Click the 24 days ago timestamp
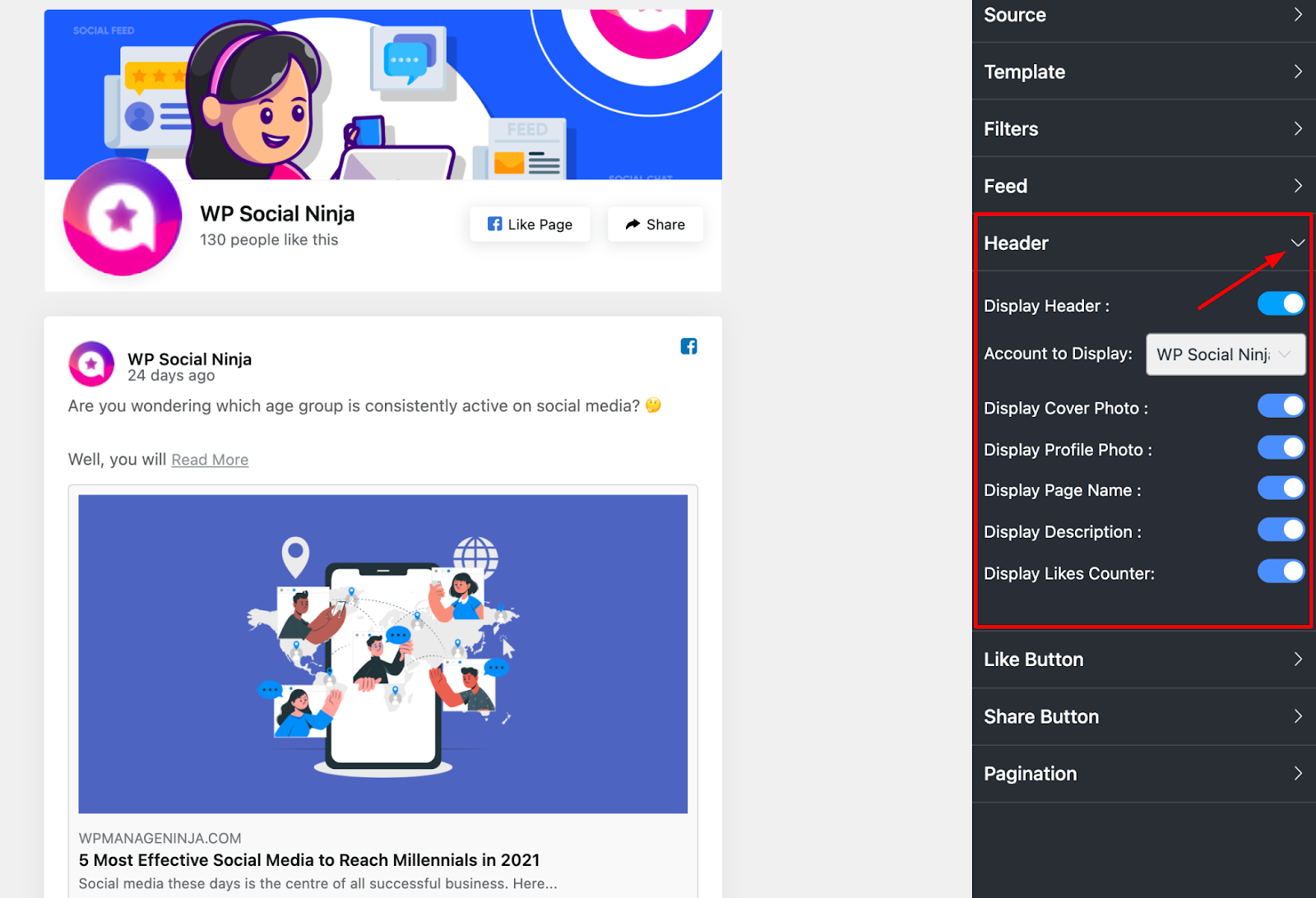Image resolution: width=1316 pixels, height=898 pixels. click(x=171, y=375)
